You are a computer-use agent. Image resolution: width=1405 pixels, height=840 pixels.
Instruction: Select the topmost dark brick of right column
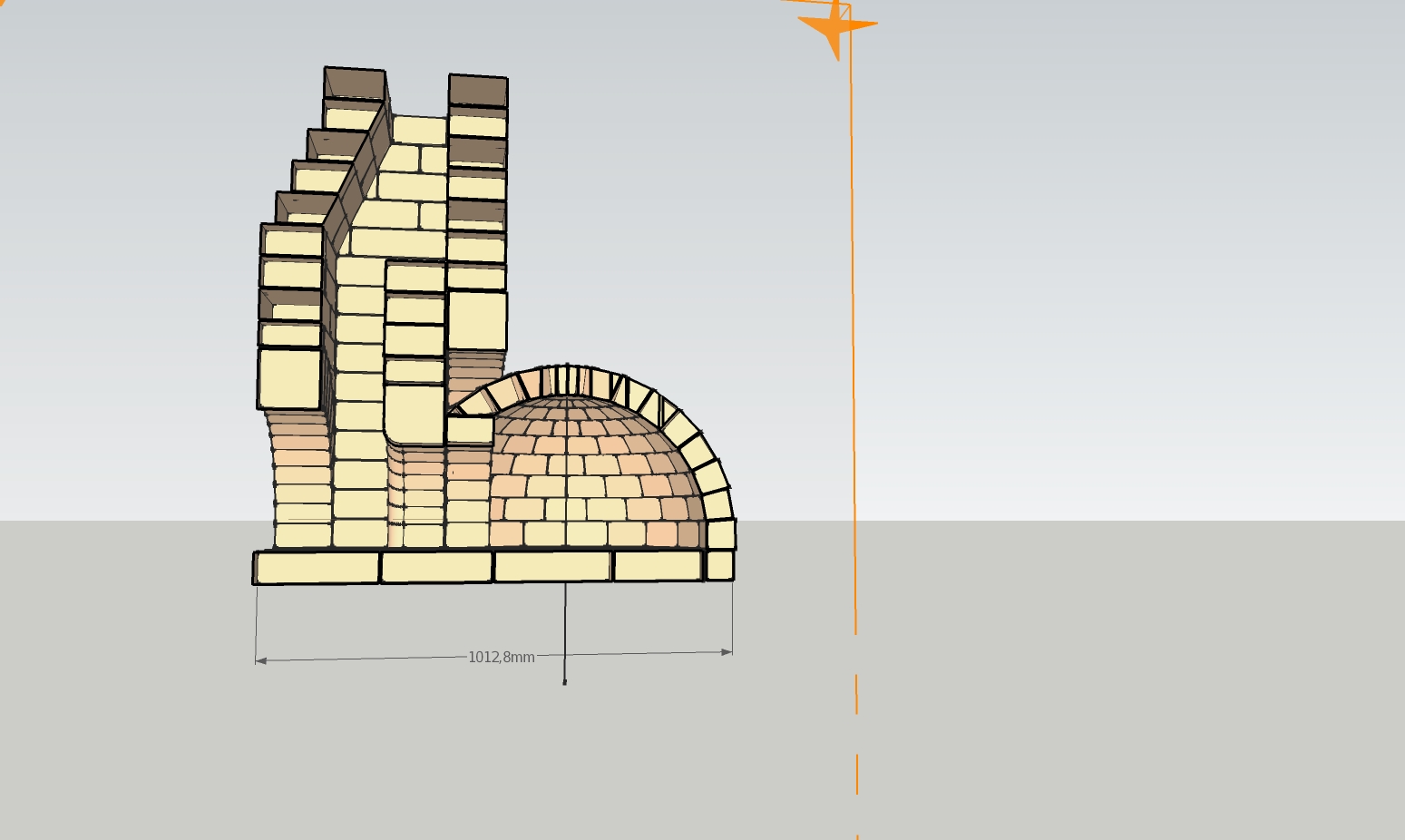pyautogui.click(x=478, y=91)
